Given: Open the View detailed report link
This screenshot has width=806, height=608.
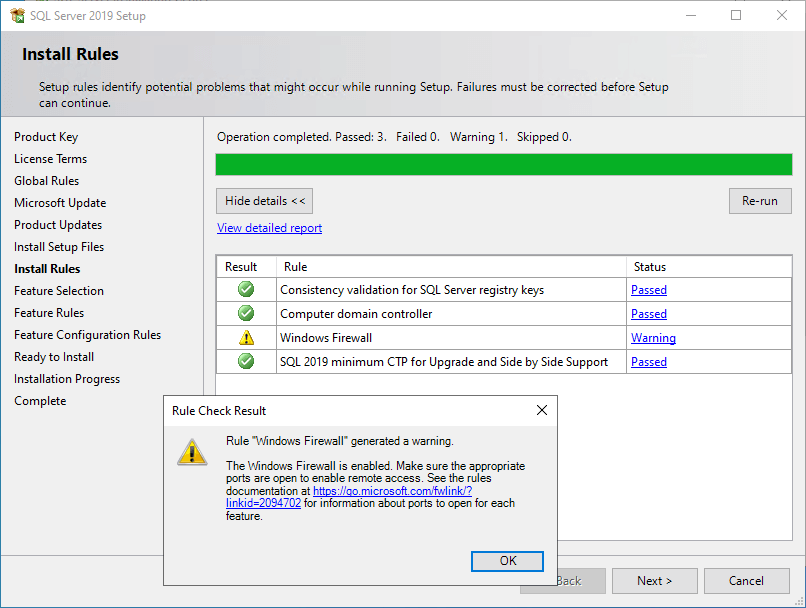Looking at the screenshot, I should coord(269,228).
